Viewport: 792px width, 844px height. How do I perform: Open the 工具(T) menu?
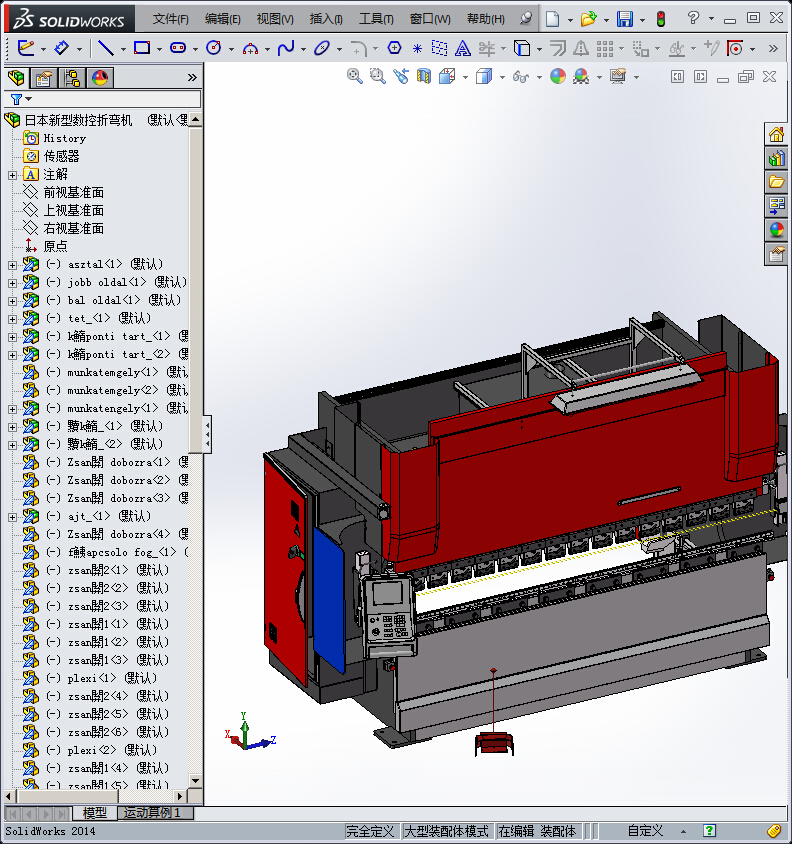pyautogui.click(x=376, y=19)
